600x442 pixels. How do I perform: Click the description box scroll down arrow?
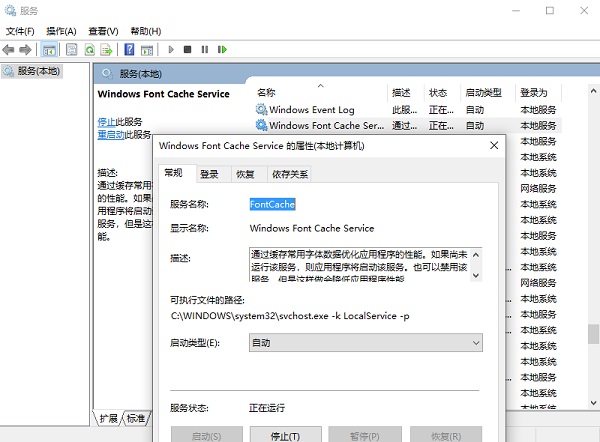(476, 276)
